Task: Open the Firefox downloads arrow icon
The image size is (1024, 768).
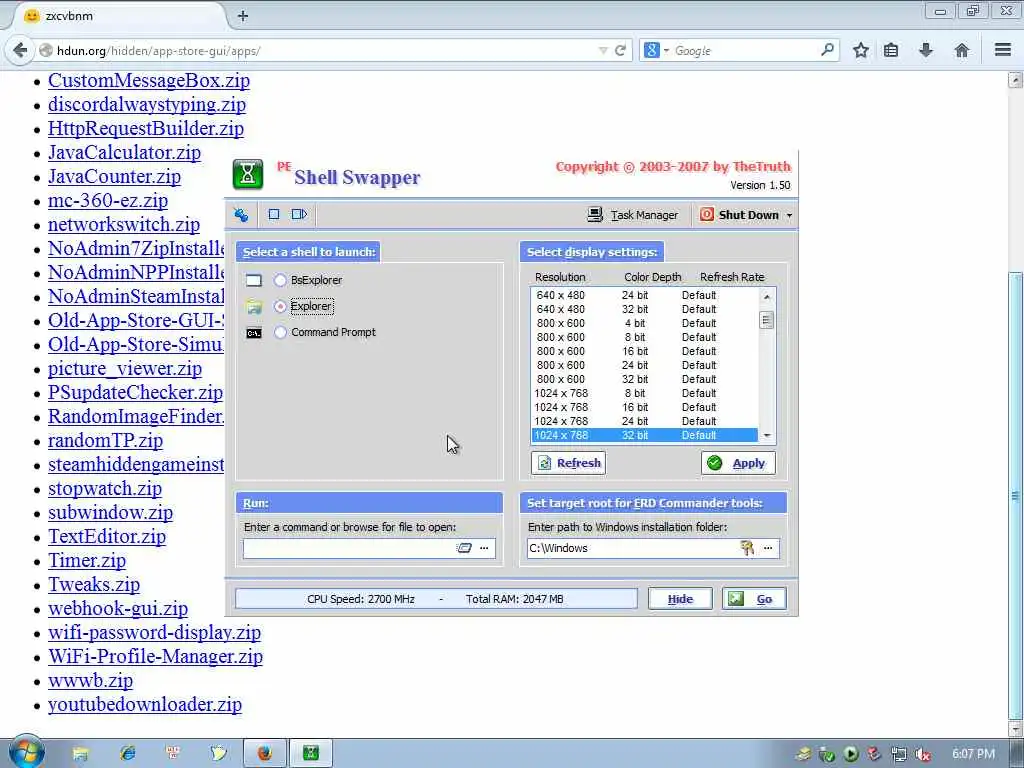Action: (x=925, y=50)
